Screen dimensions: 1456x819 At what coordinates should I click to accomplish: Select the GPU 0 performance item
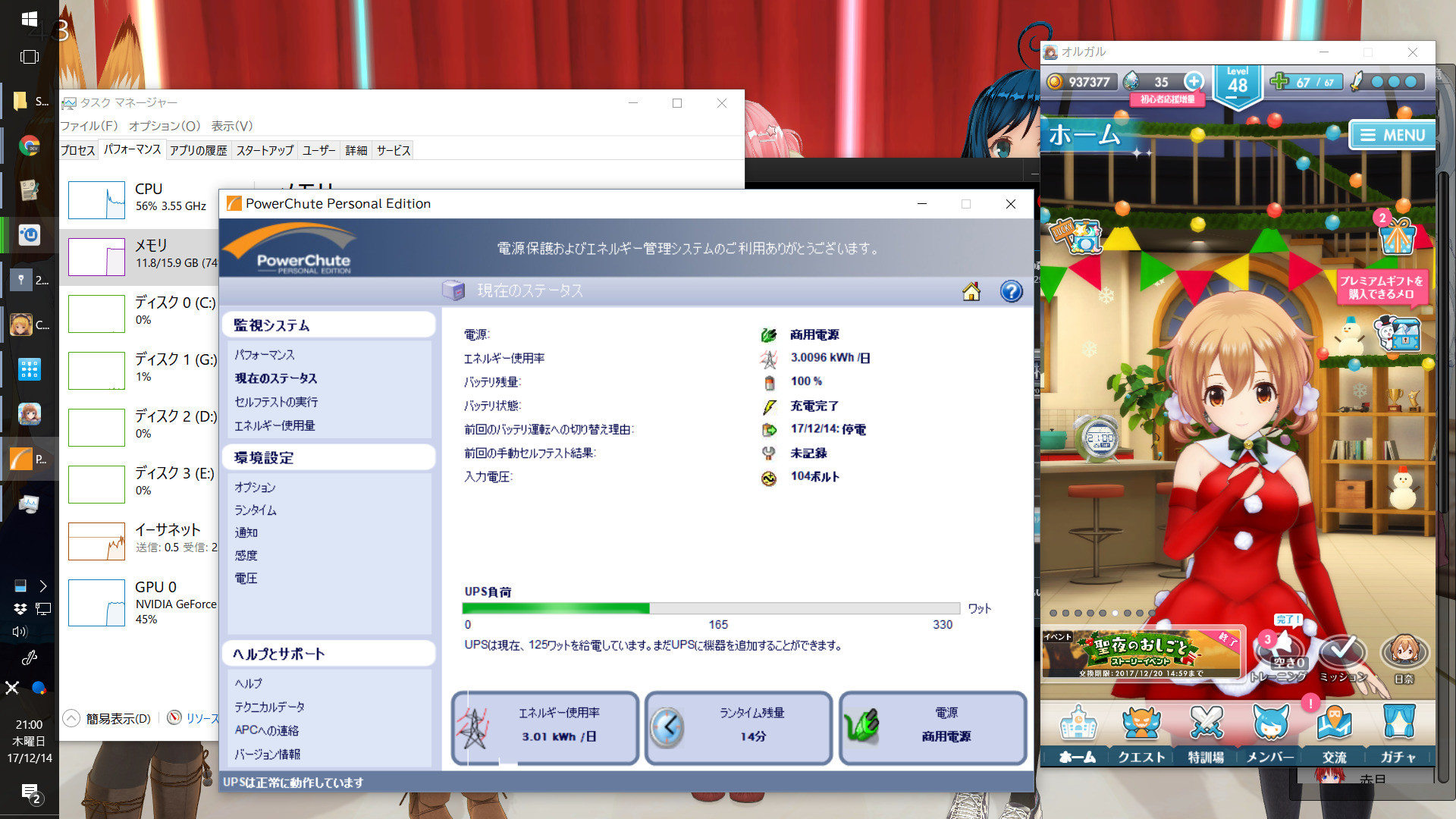coord(140,602)
